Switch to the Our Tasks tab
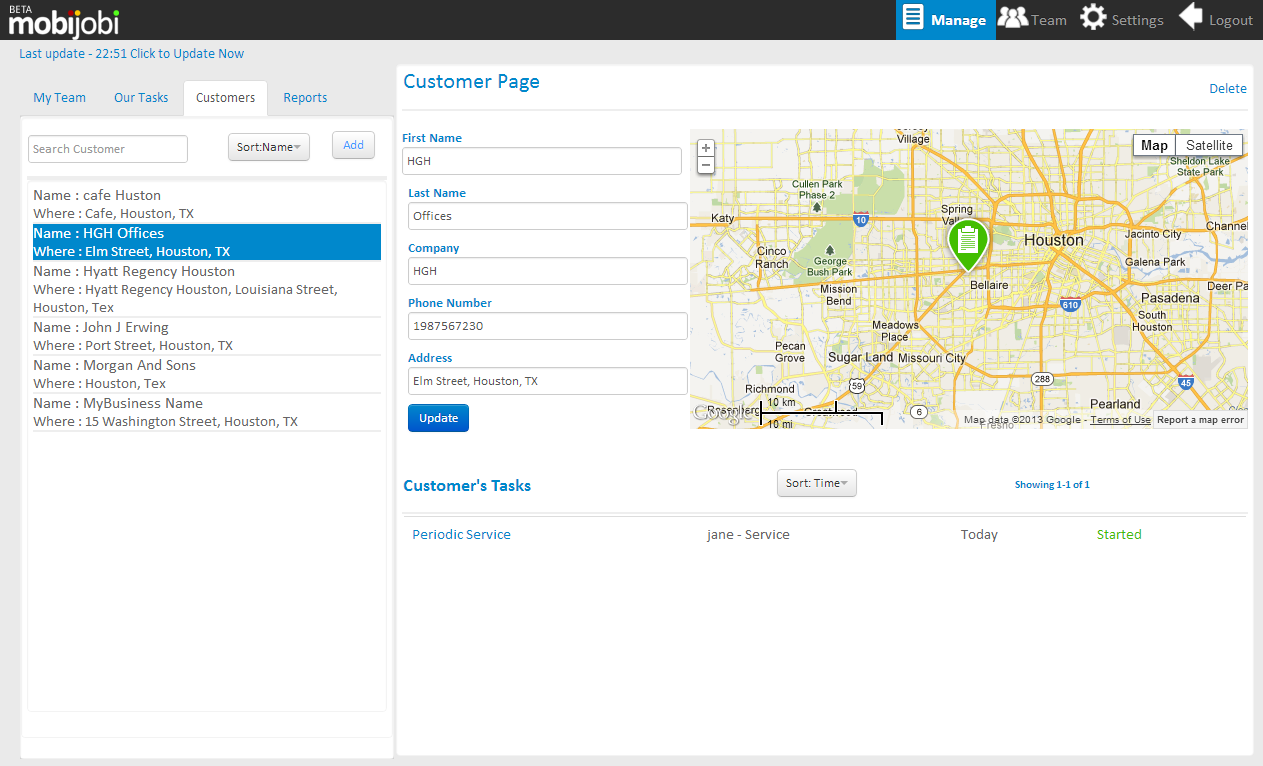The height and width of the screenshot is (766, 1263). [141, 98]
